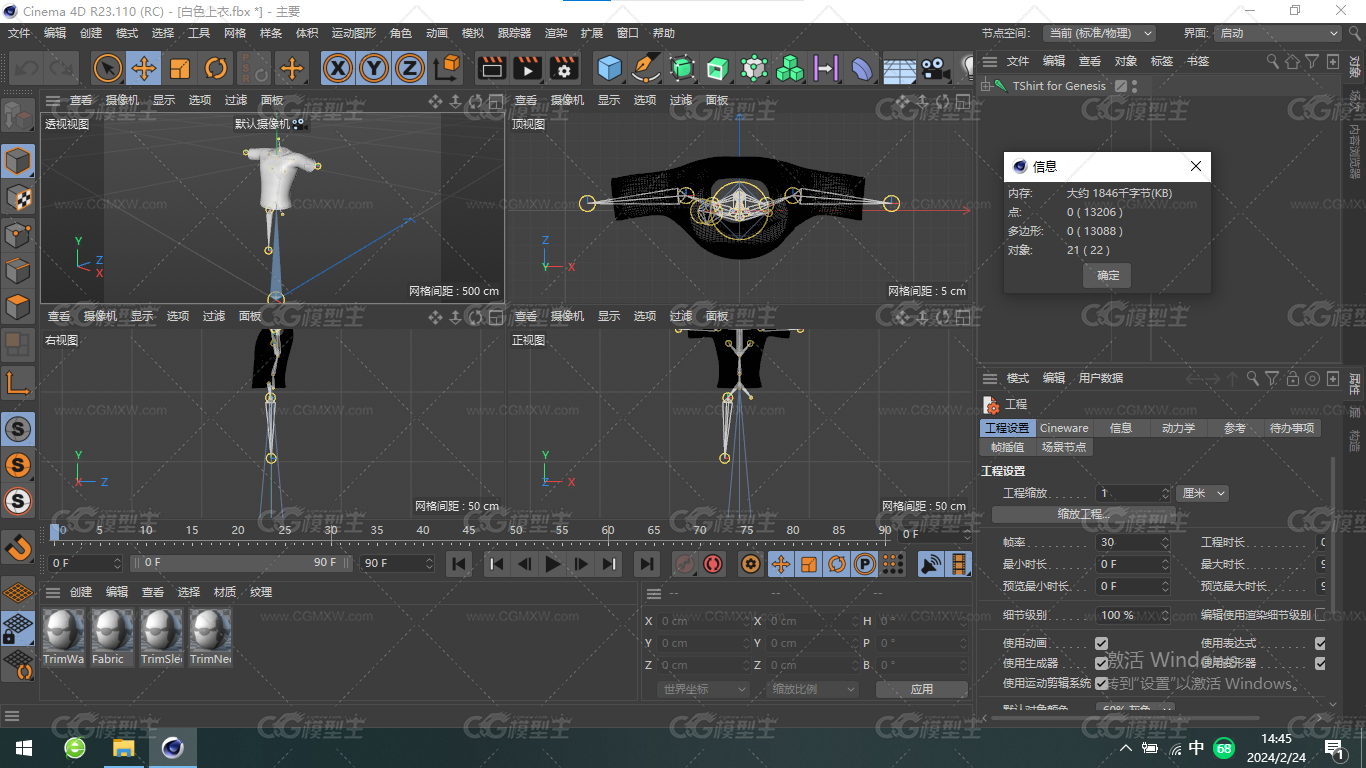
Task: Add a floor environment object icon
Action: (x=898, y=68)
